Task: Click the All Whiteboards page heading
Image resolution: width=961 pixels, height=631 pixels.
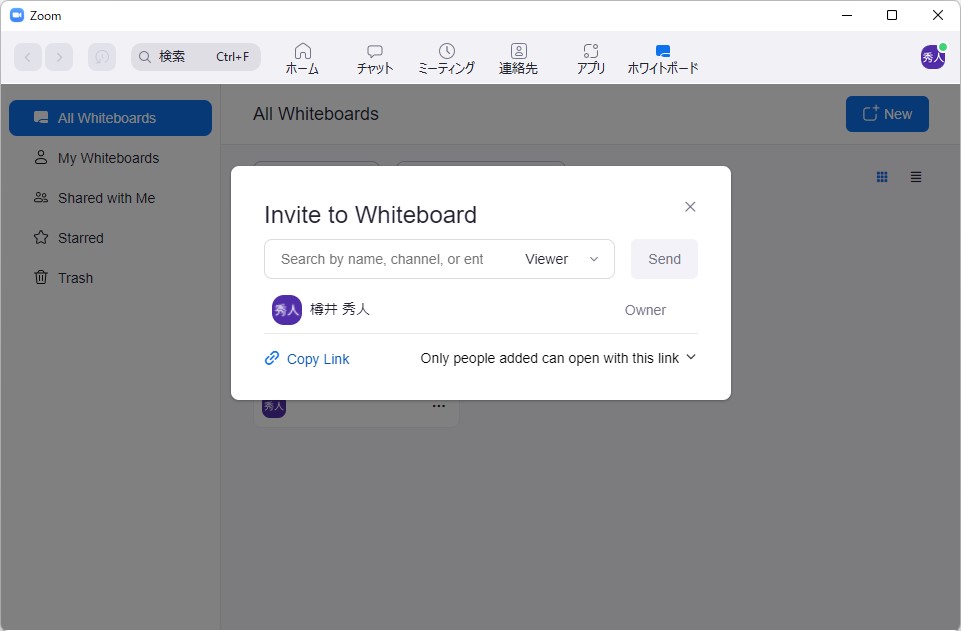Action: [316, 114]
